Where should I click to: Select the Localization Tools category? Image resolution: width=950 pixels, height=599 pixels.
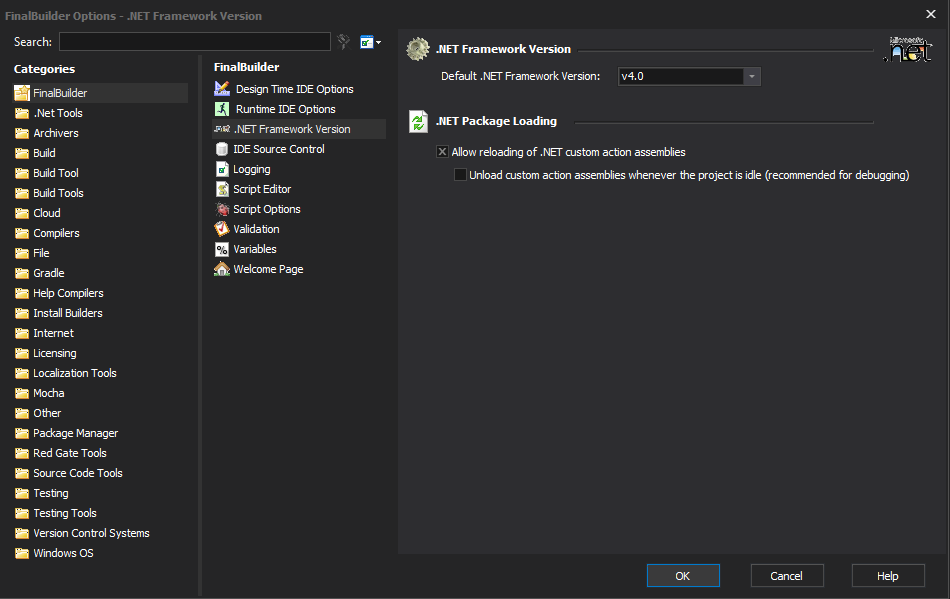(x=75, y=373)
